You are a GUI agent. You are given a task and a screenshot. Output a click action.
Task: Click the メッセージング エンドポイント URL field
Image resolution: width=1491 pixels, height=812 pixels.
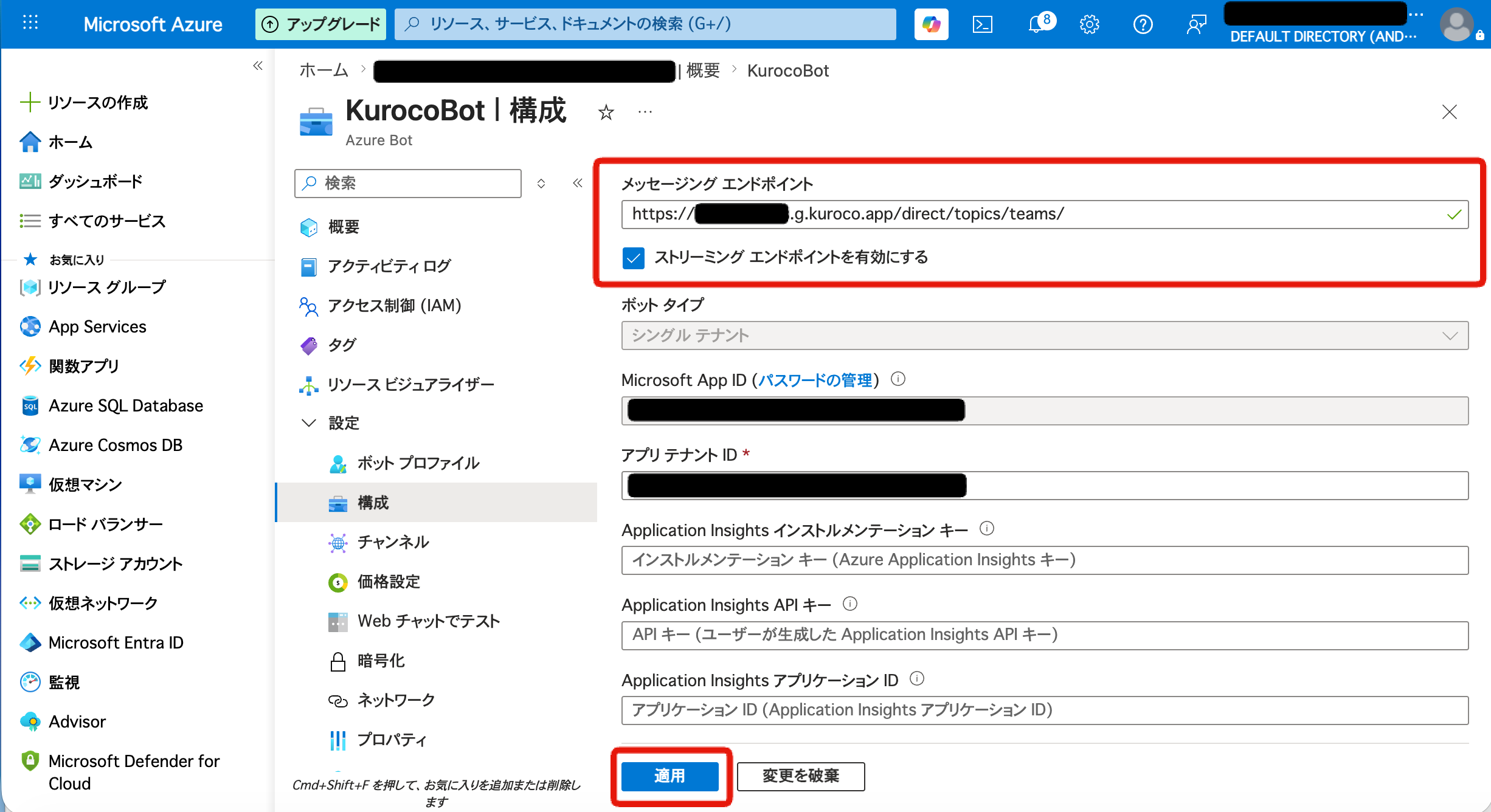[x=1045, y=214]
